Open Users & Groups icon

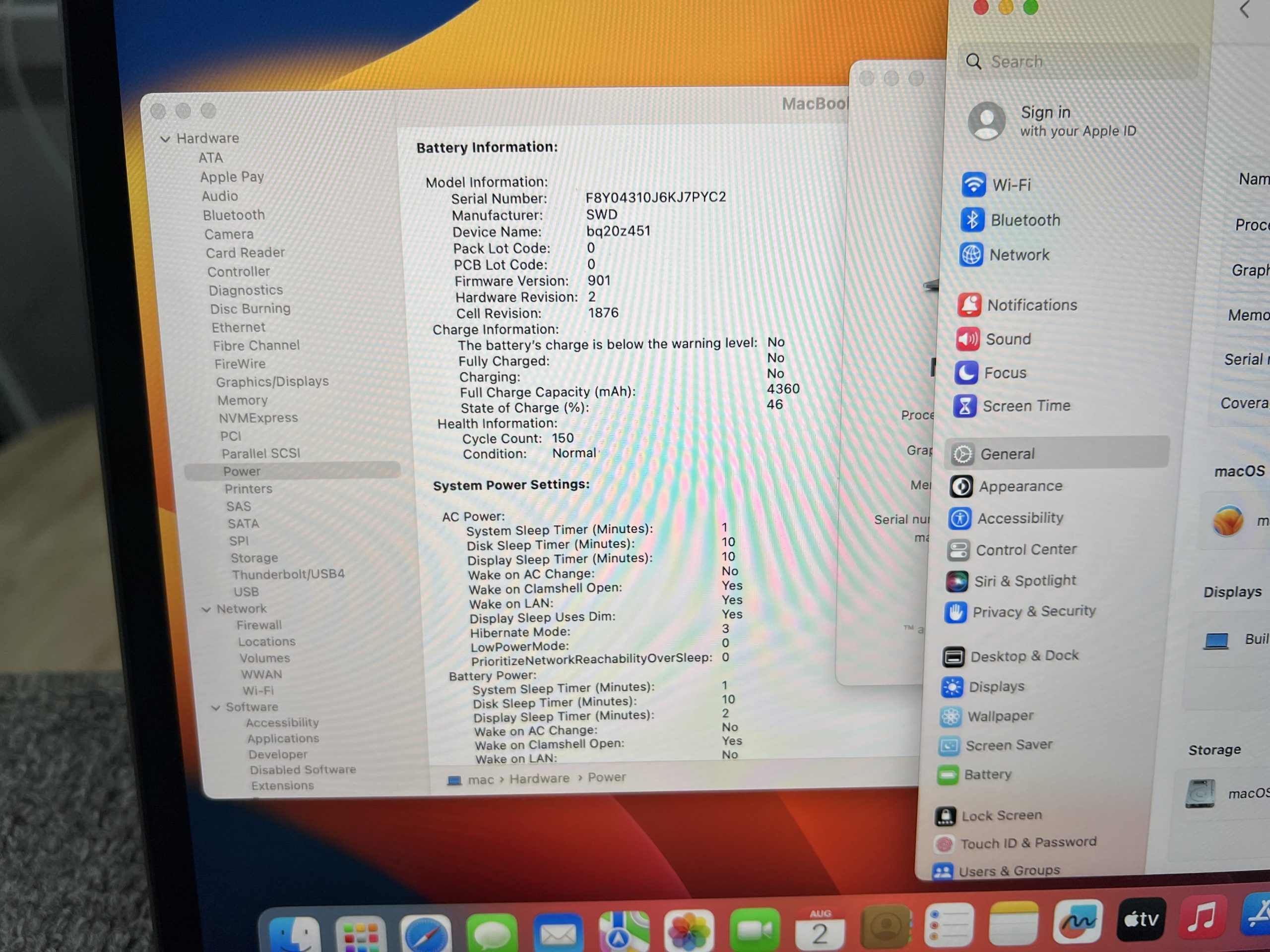click(x=943, y=872)
